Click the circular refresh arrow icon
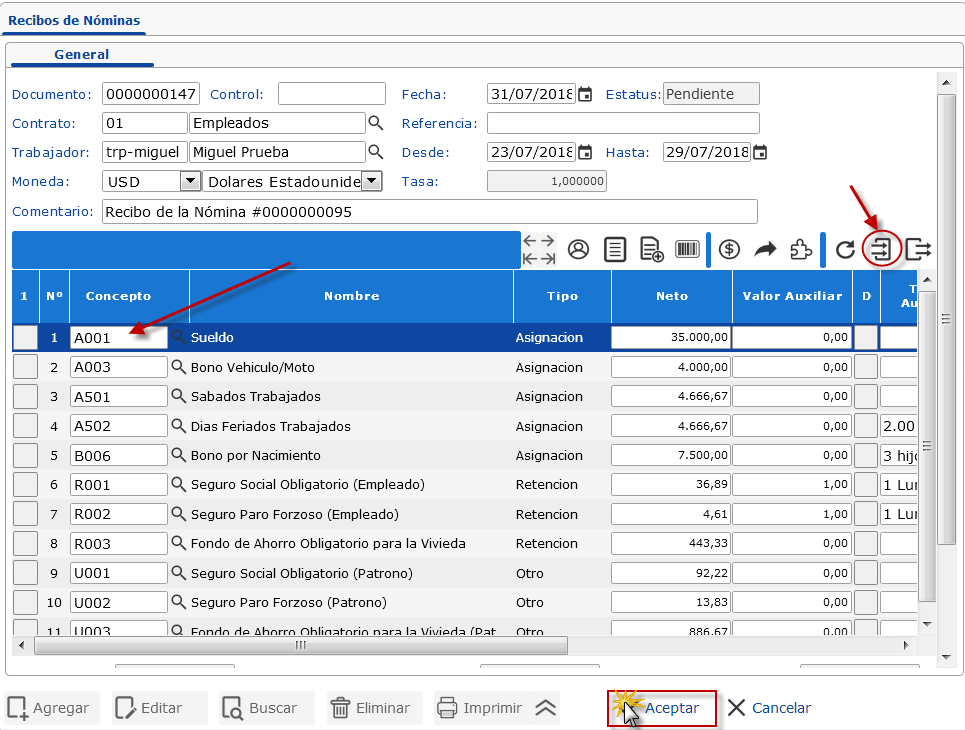 tap(845, 250)
